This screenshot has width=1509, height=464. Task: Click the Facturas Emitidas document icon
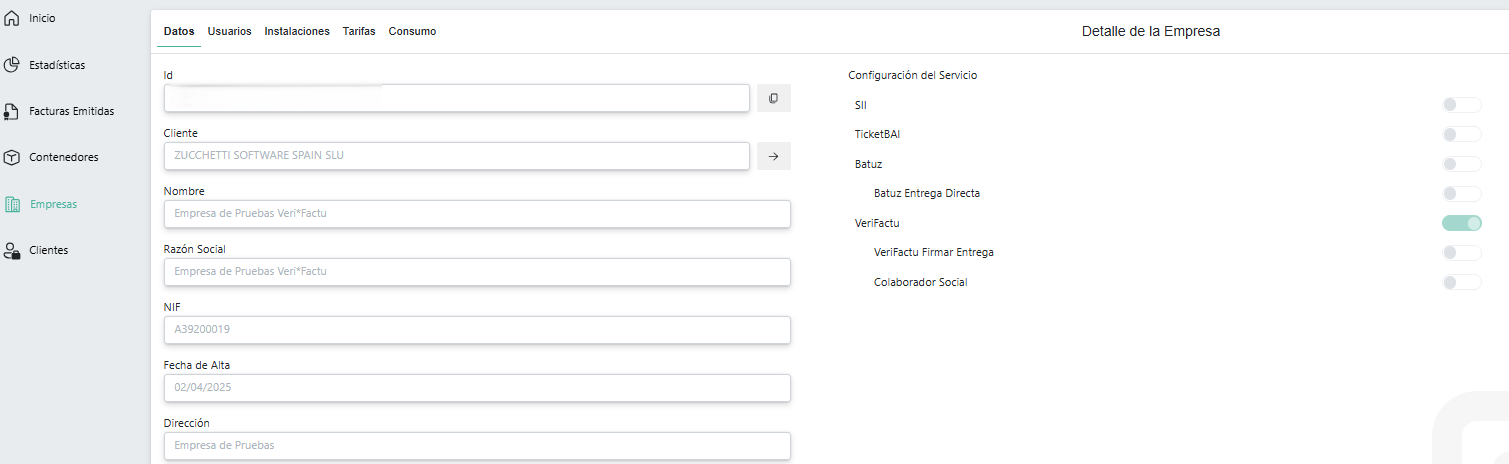(12, 111)
